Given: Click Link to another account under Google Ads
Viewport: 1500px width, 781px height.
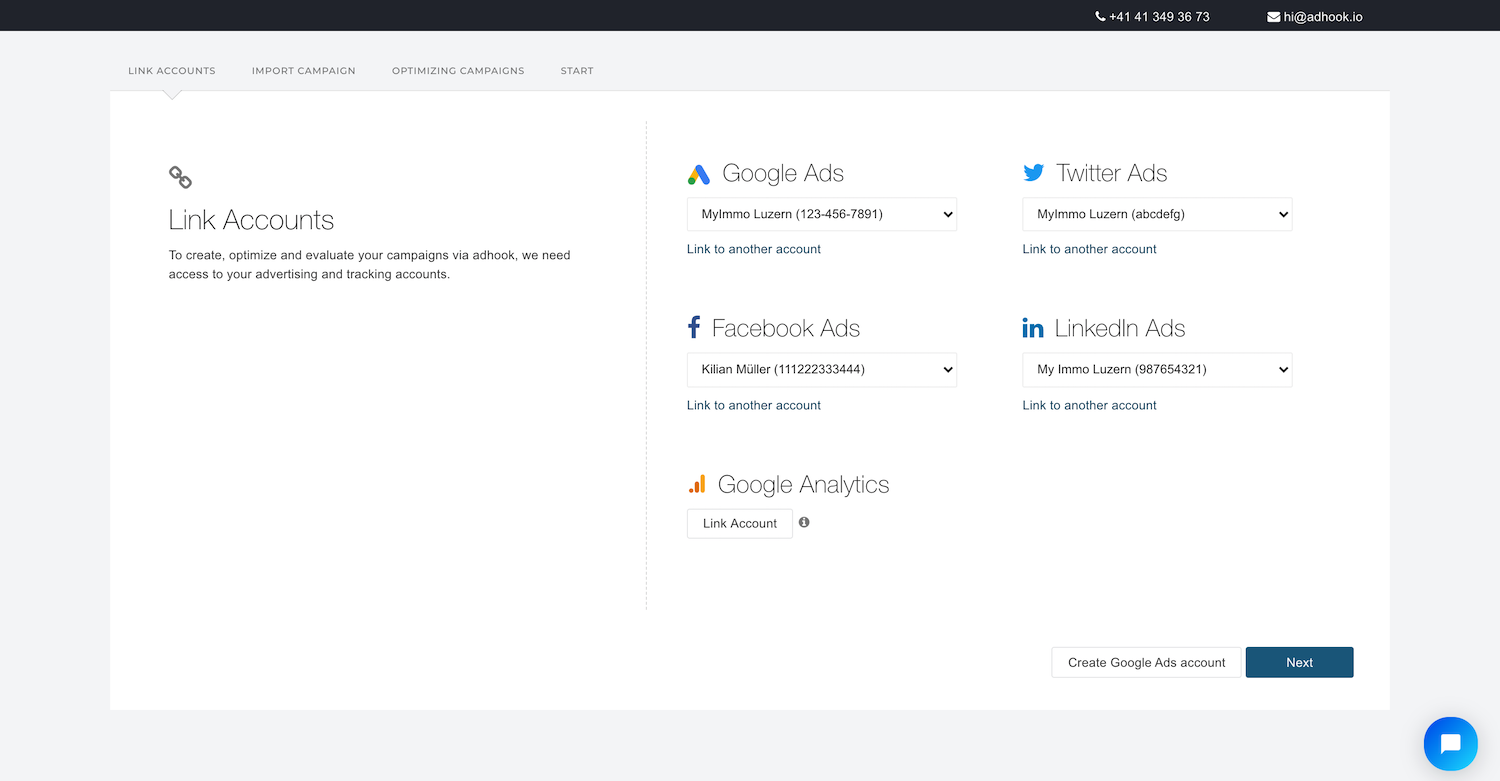Looking at the screenshot, I should tap(754, 249).
